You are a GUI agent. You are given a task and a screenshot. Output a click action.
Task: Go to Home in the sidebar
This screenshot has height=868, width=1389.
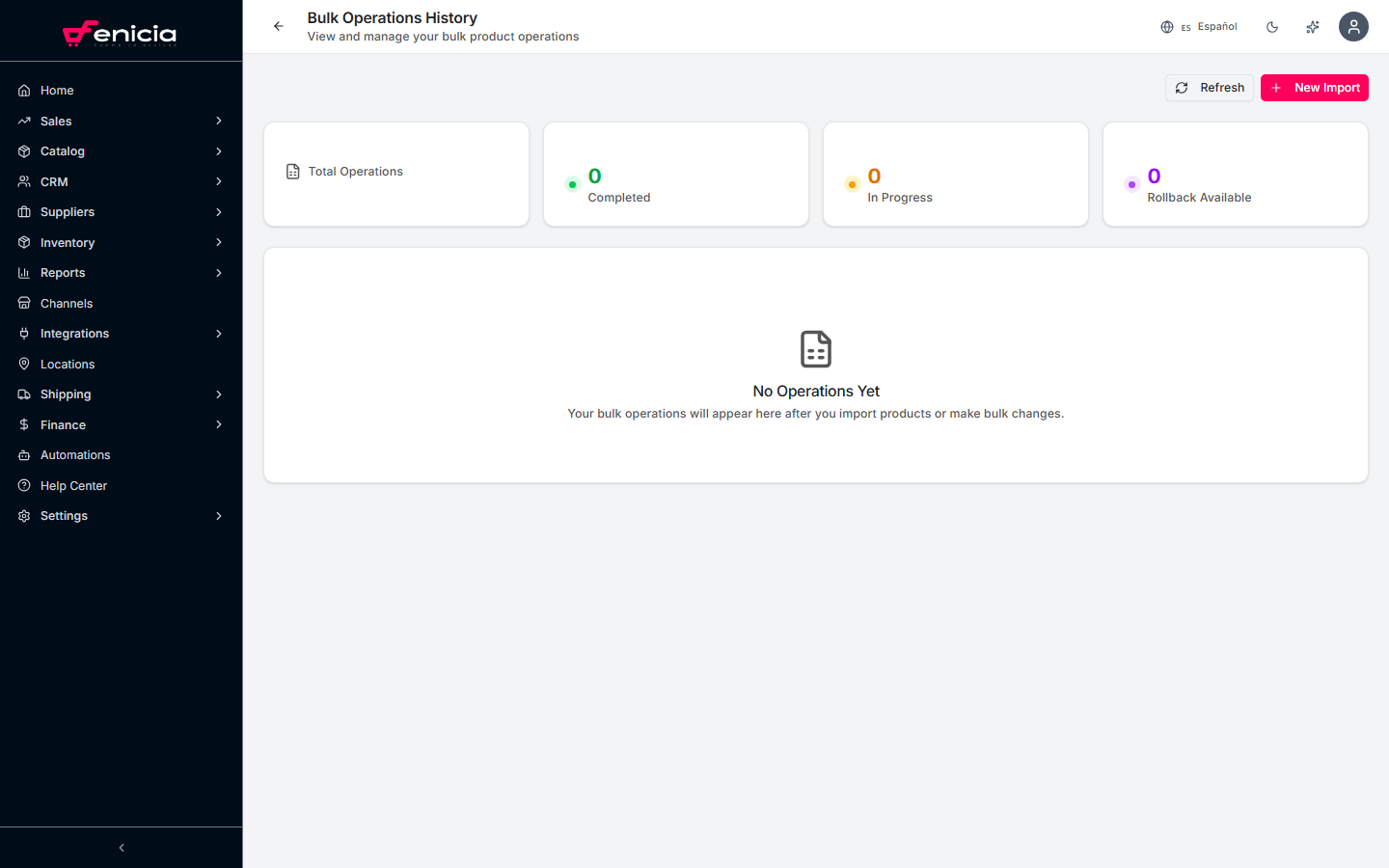57,91
